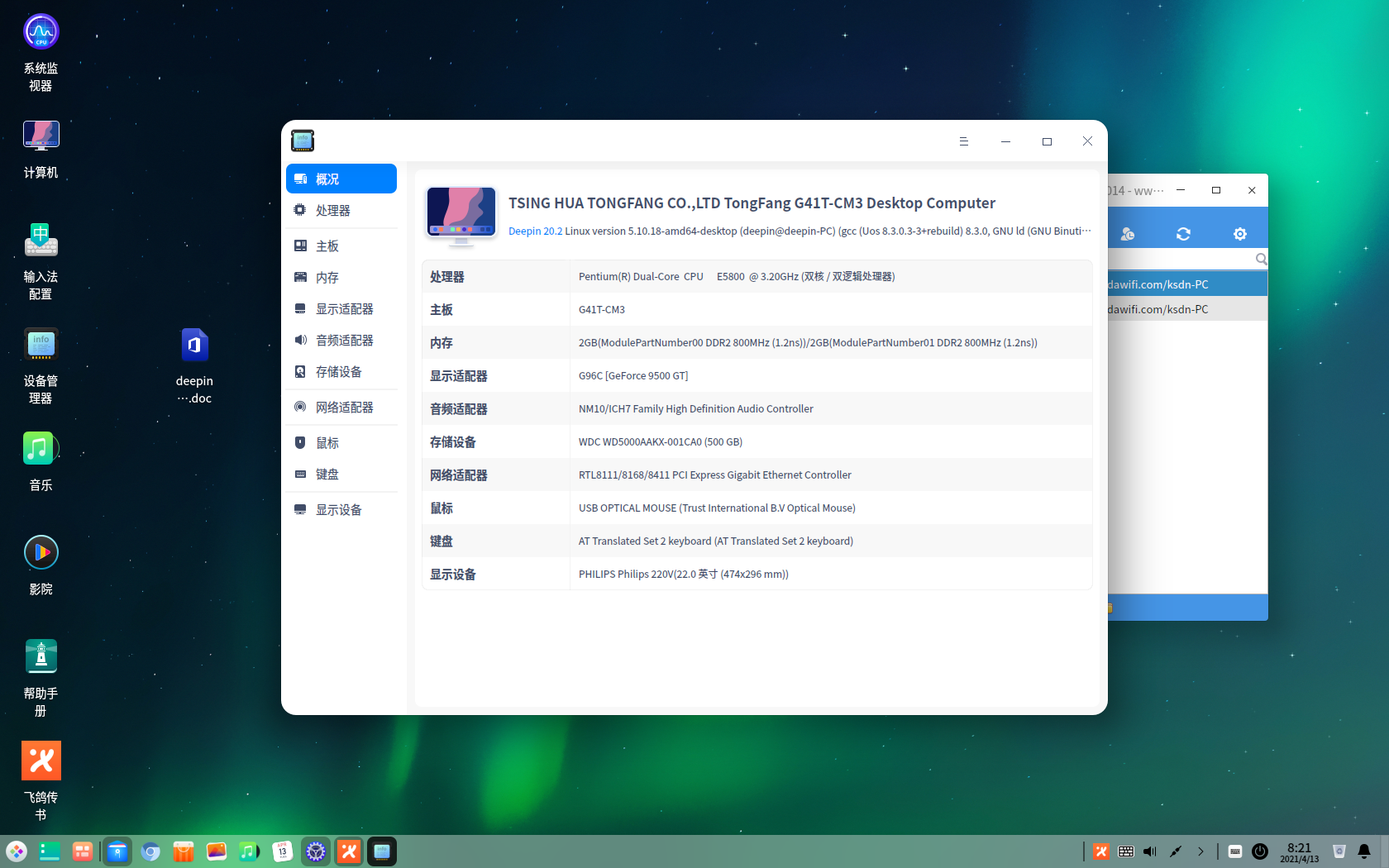Open 内存 memory section in sidebar
This screenshot has height=868, width=1389.
tap(341, 277)
